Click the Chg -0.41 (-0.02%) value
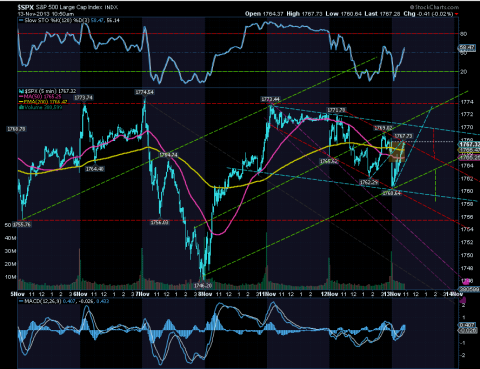This screenshot has width=480, height=369. pos(428,14)
